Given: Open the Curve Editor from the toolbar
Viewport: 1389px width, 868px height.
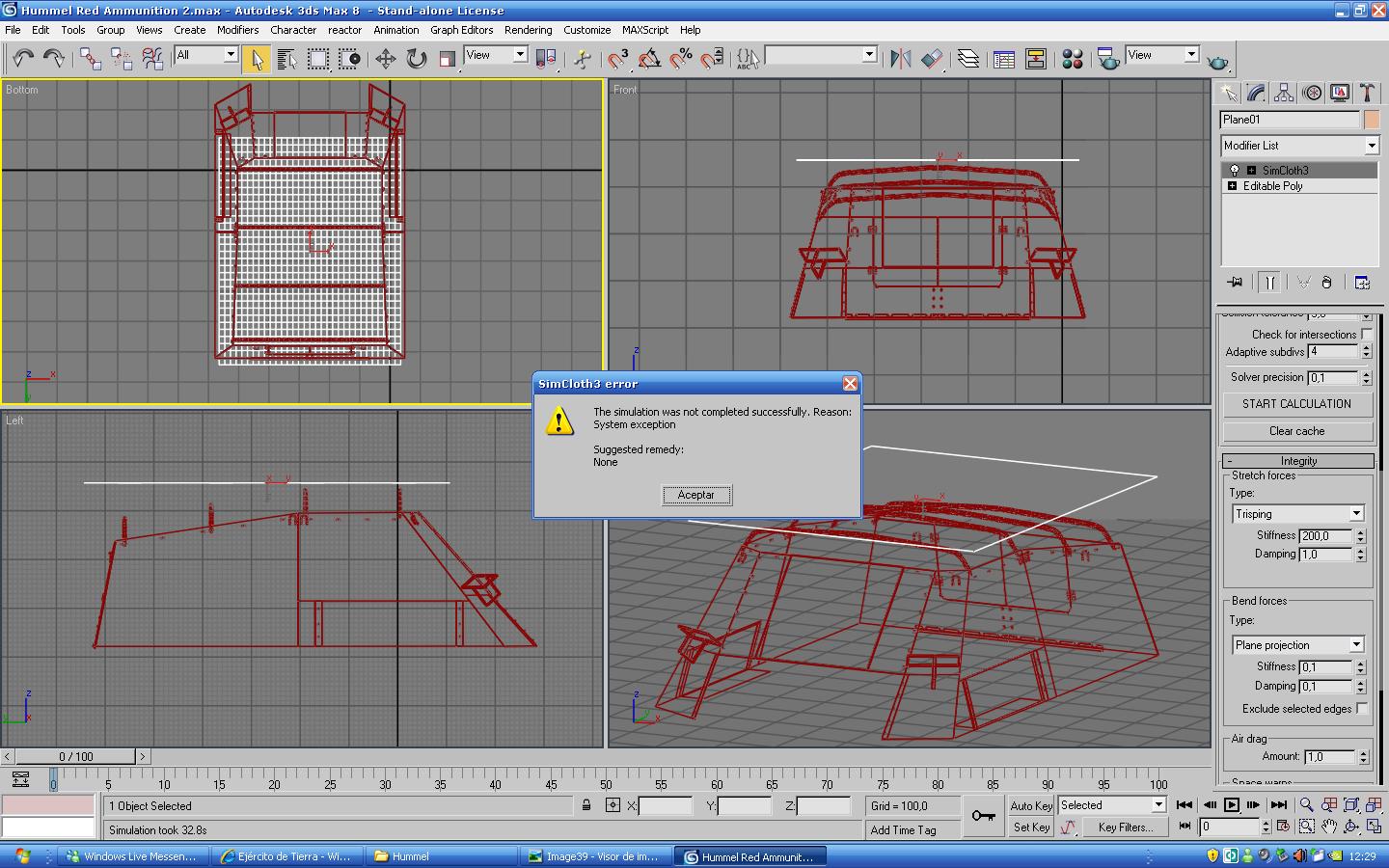Looking at the screenshot, I should pyautogui.click(x=1004, y=59).
